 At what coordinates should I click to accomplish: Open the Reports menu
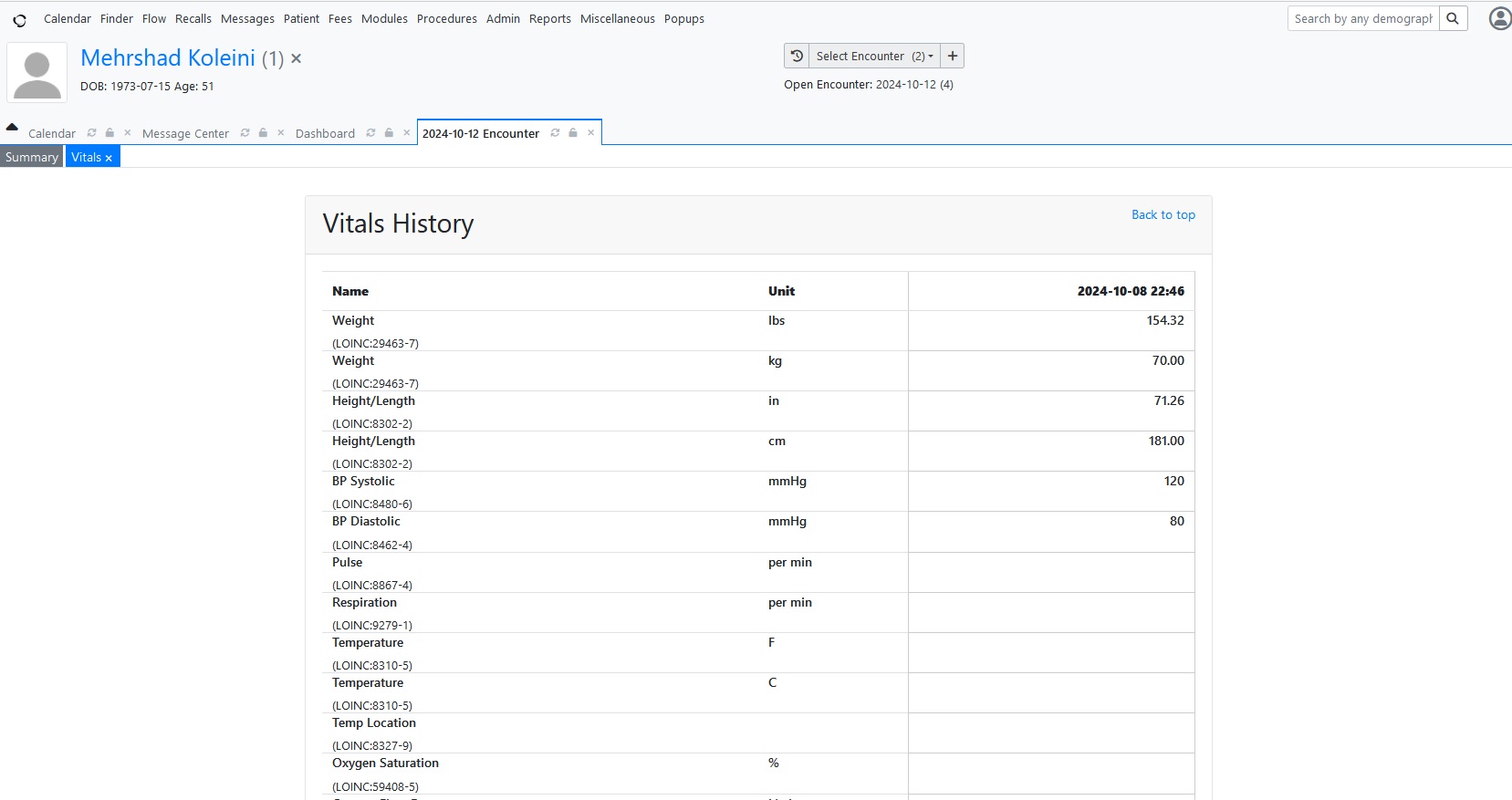[x=550, y=18]
